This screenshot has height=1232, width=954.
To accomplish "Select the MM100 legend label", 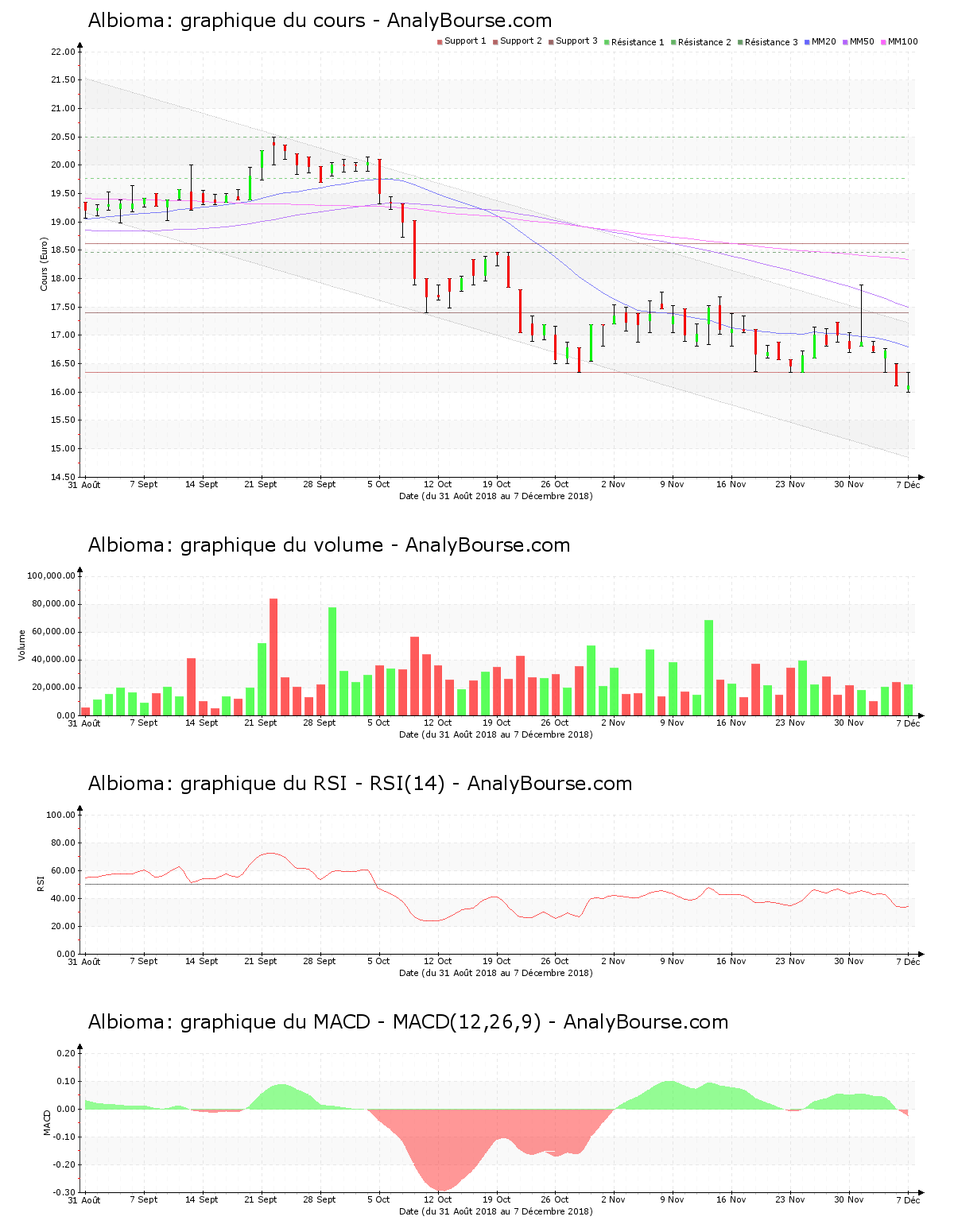I will 903,41.
